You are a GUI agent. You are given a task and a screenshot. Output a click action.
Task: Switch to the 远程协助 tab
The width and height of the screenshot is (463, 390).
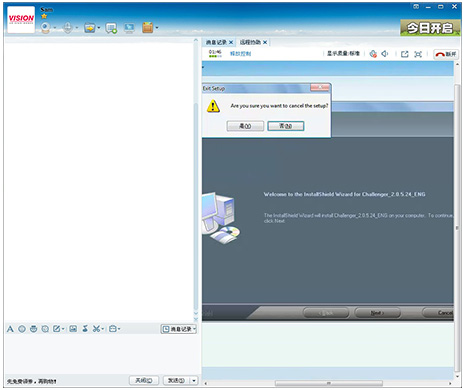(x=250, y=42)
